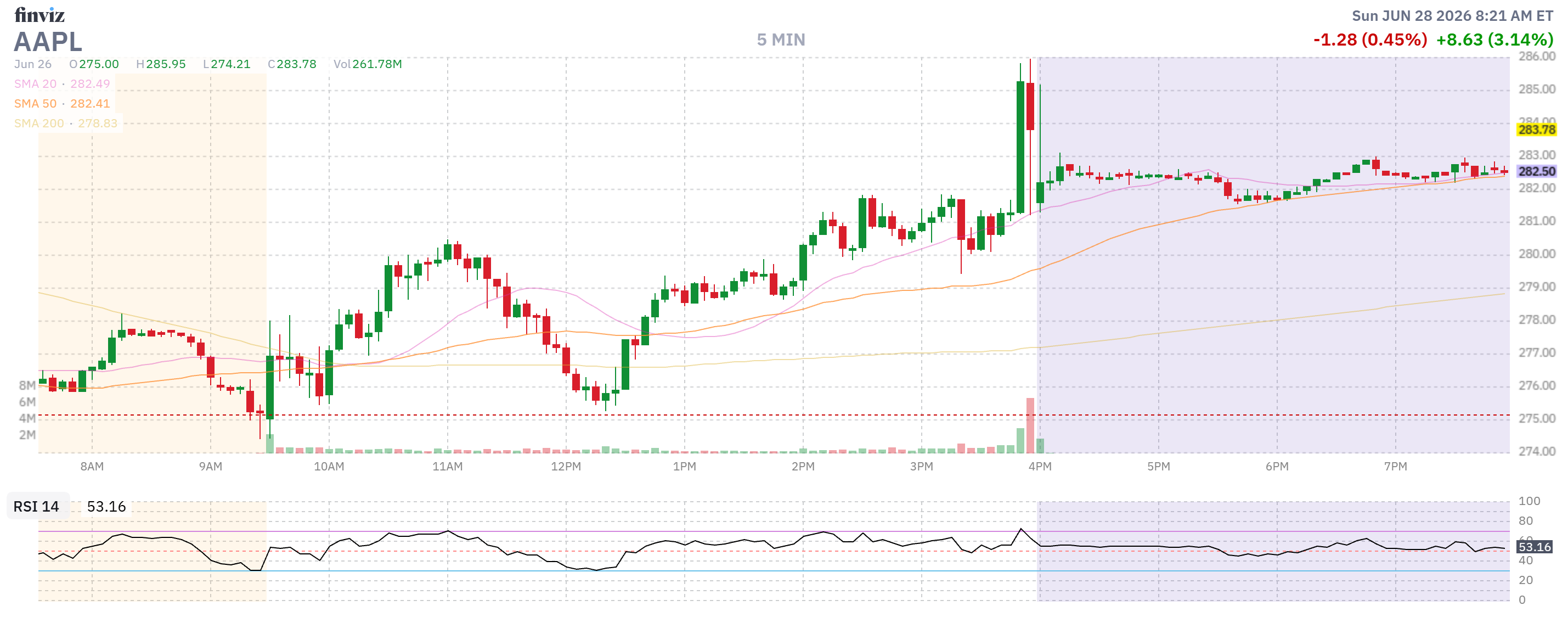Click the Jun 26 date label
This screenshot has width=1568, height=617.
[33, 64]
